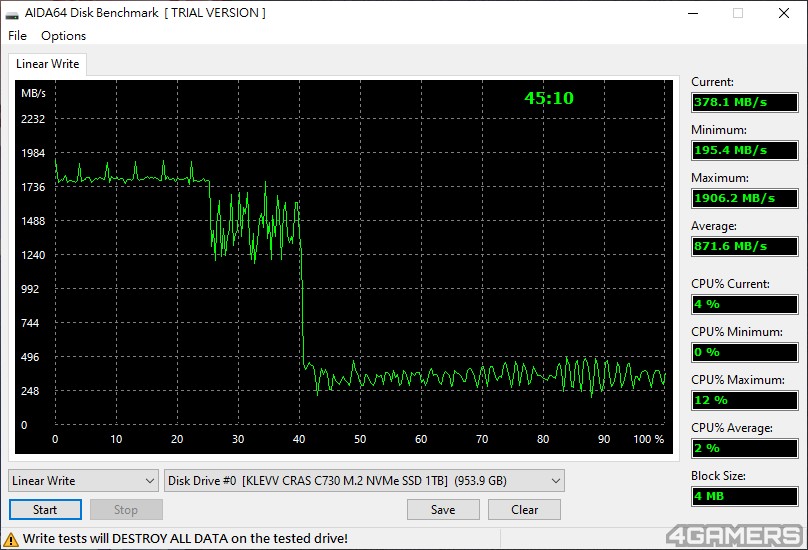Click the CPU% Minimum 0 % value
The width and height of the screenshot is (808, 550).
coord(745,352)
